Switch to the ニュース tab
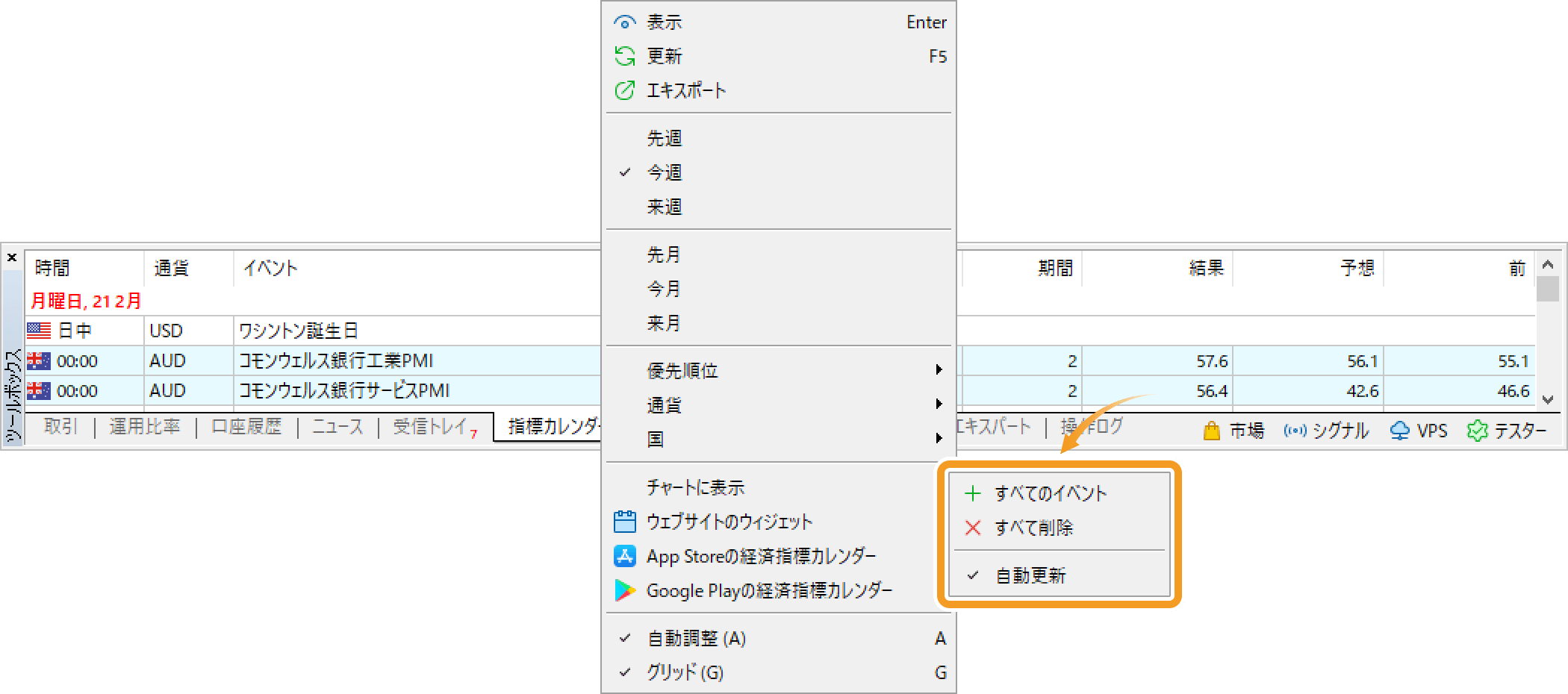Viewport: 1568px width, 694px height. click(x=337, y=427)
